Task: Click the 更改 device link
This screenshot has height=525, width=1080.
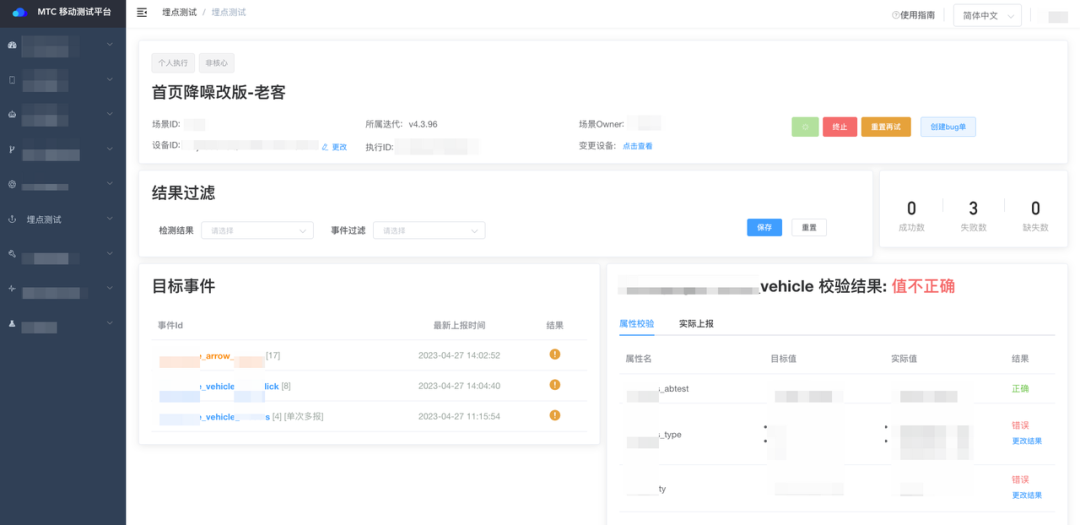Action: 340,147
